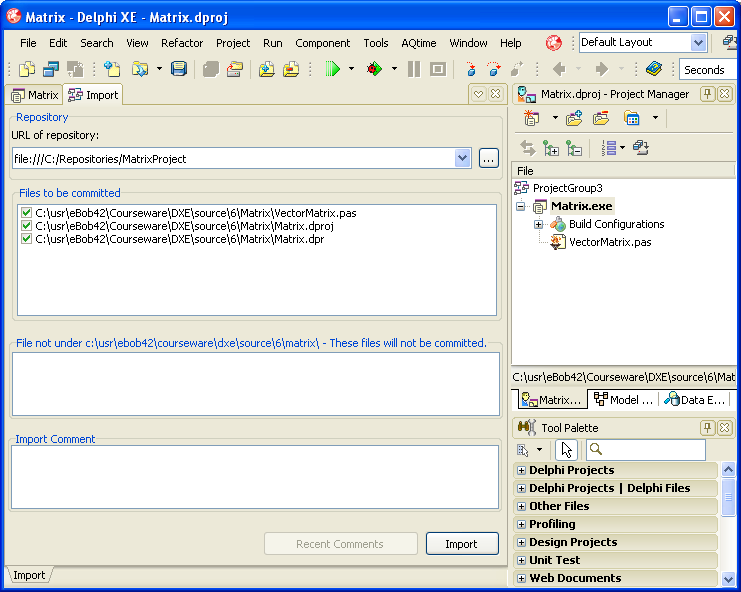
Task: Click the Embarcadero logo icon next to Help
Action: point(554,43)
